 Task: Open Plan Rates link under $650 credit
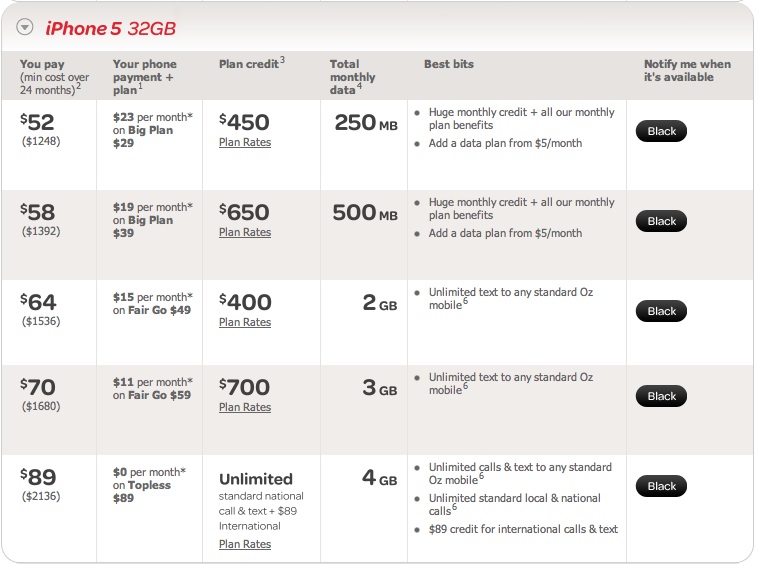click(x=245, y=233)
